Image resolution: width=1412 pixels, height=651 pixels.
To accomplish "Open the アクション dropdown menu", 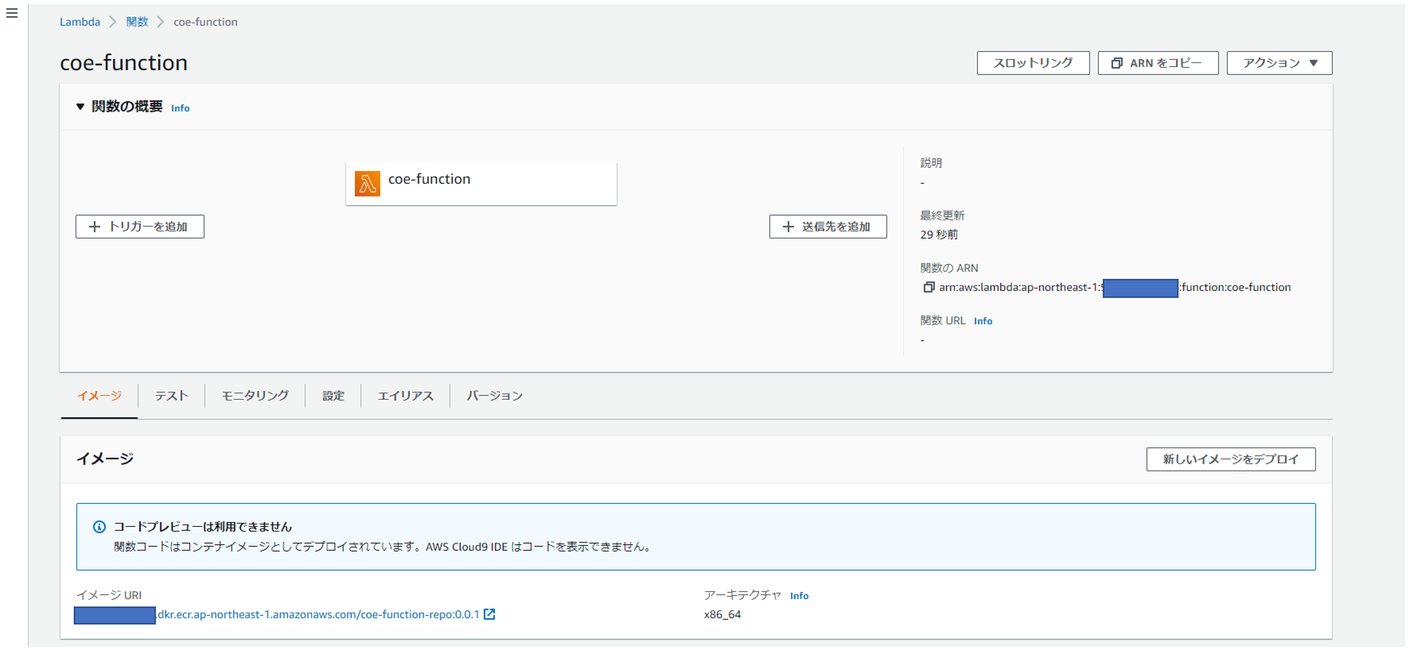I will (1279, 63).
